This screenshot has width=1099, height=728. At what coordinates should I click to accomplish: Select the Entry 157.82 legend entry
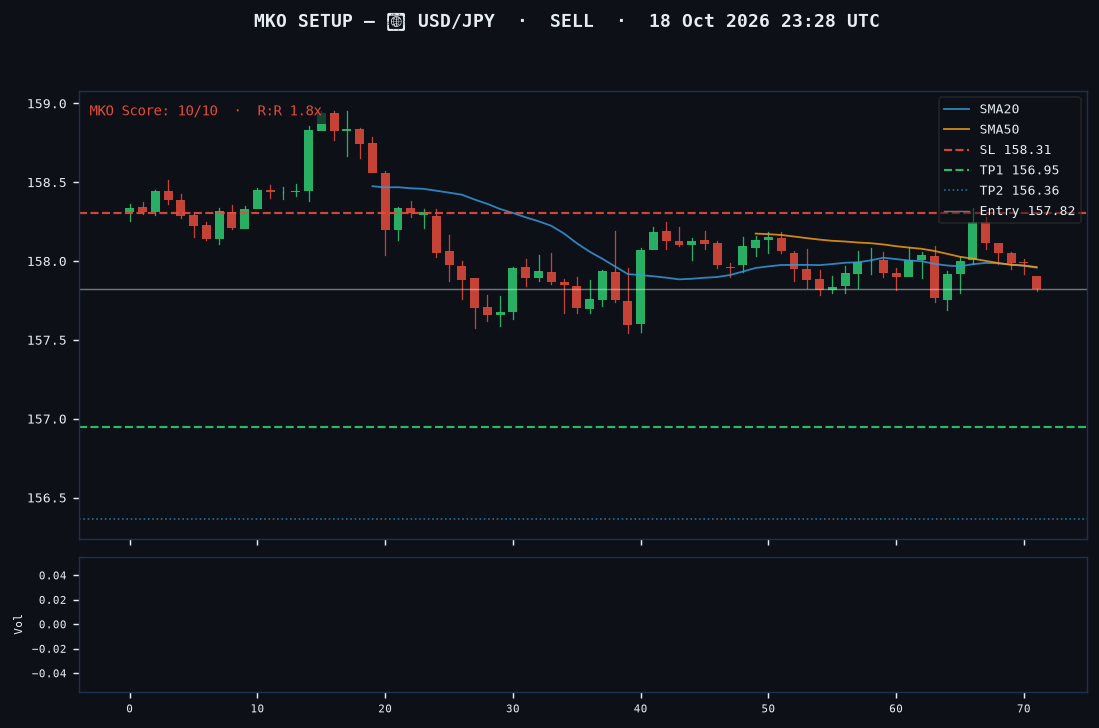pyautogui.click(x=1009, y=211)
